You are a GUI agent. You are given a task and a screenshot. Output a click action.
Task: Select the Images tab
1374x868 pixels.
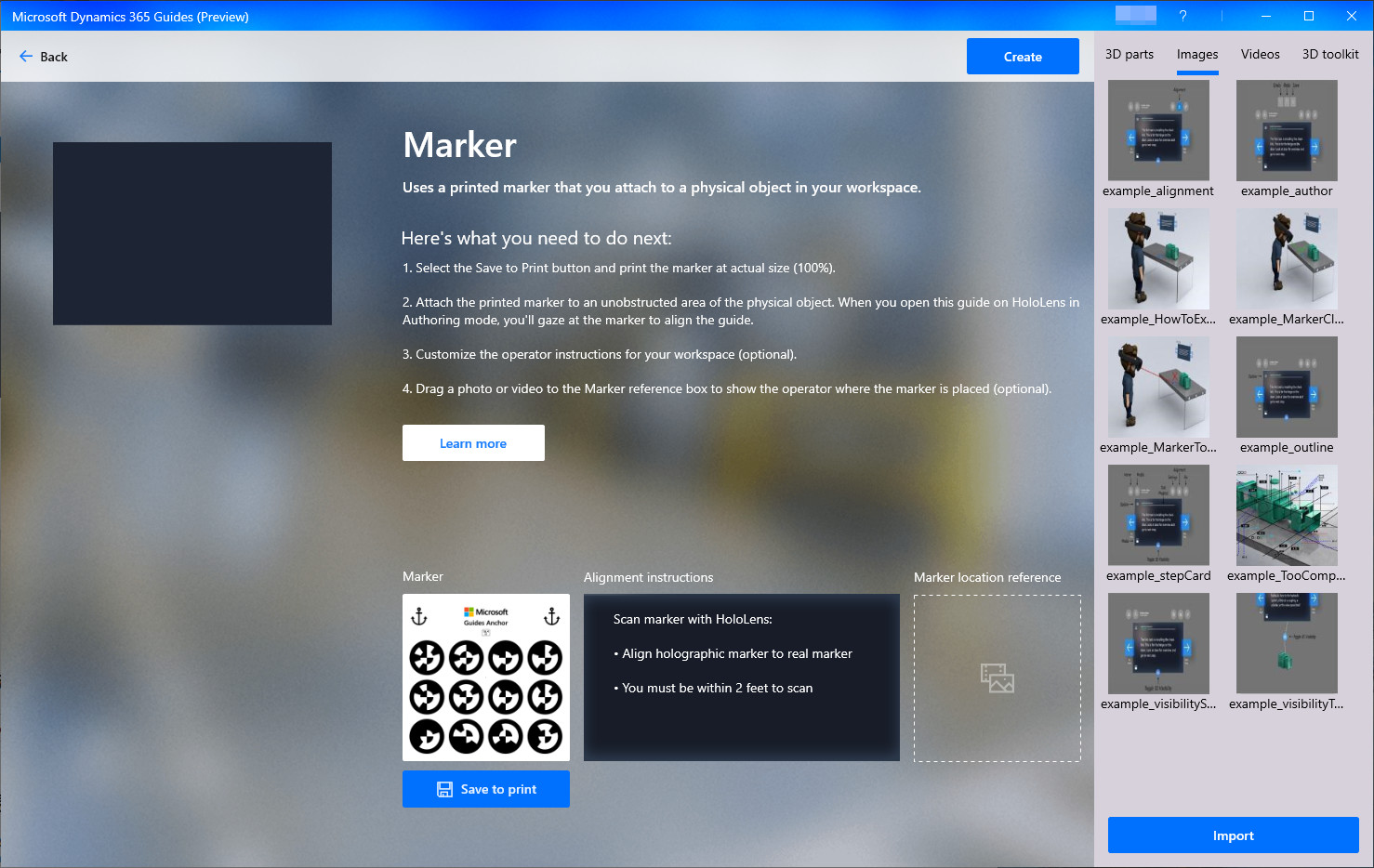(1196, 54)
